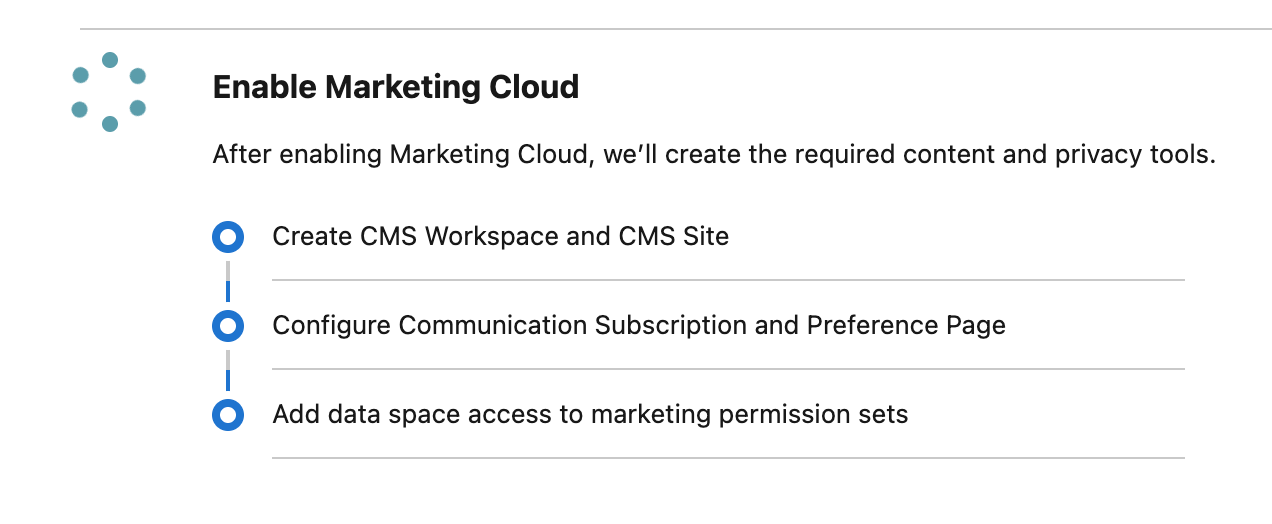Viewport: 1272px width, 524px height.
Task: Open Add data space access to marketing permission sets
Action: point(590,414)
